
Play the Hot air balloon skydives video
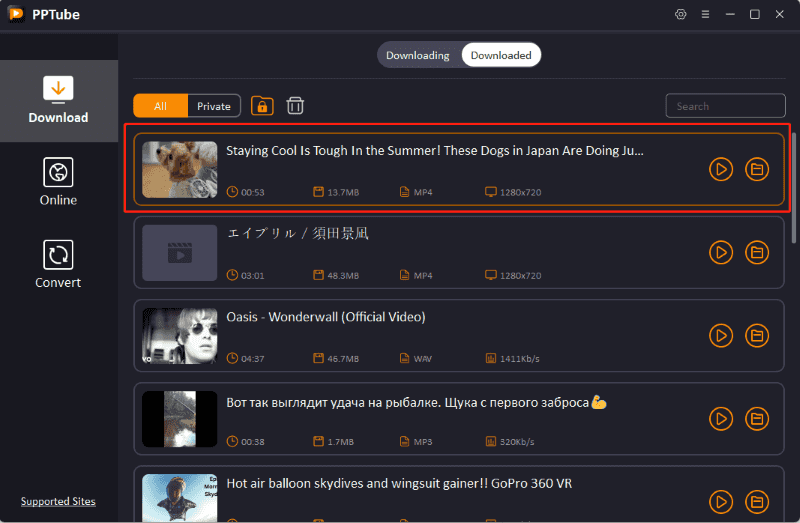click(x=721, y=502)
